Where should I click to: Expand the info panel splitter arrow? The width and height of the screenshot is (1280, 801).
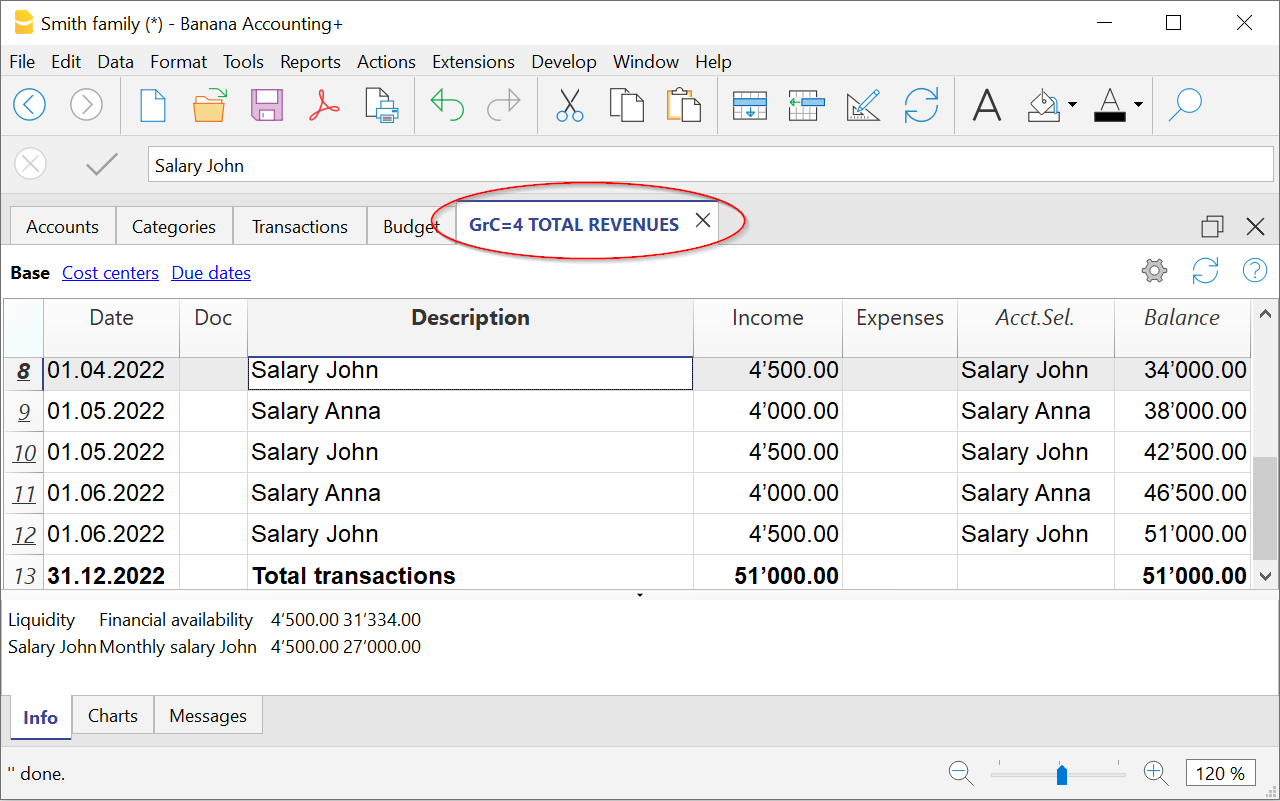click(640, 595)
